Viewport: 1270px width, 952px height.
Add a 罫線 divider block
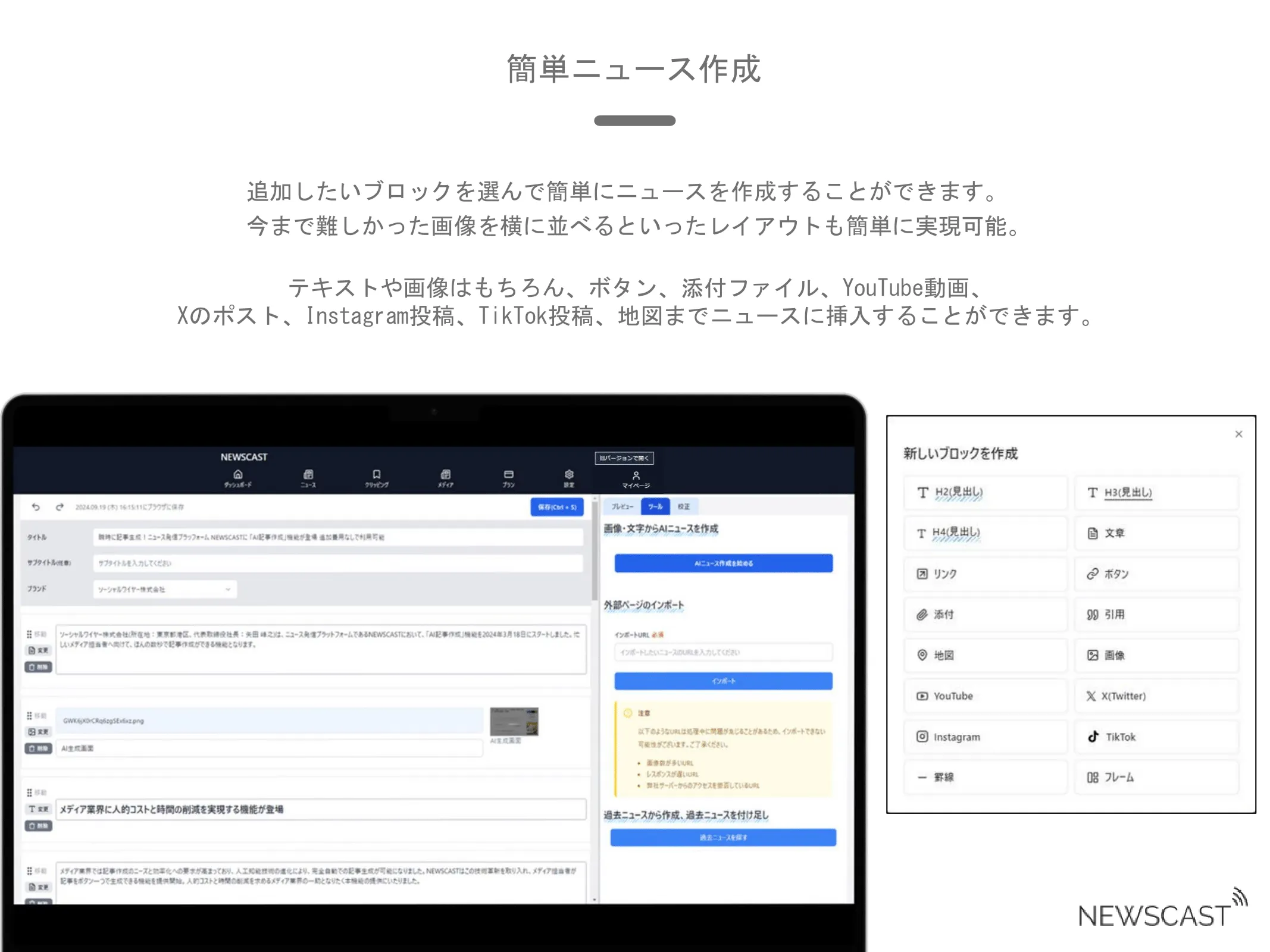pos(986,777)
